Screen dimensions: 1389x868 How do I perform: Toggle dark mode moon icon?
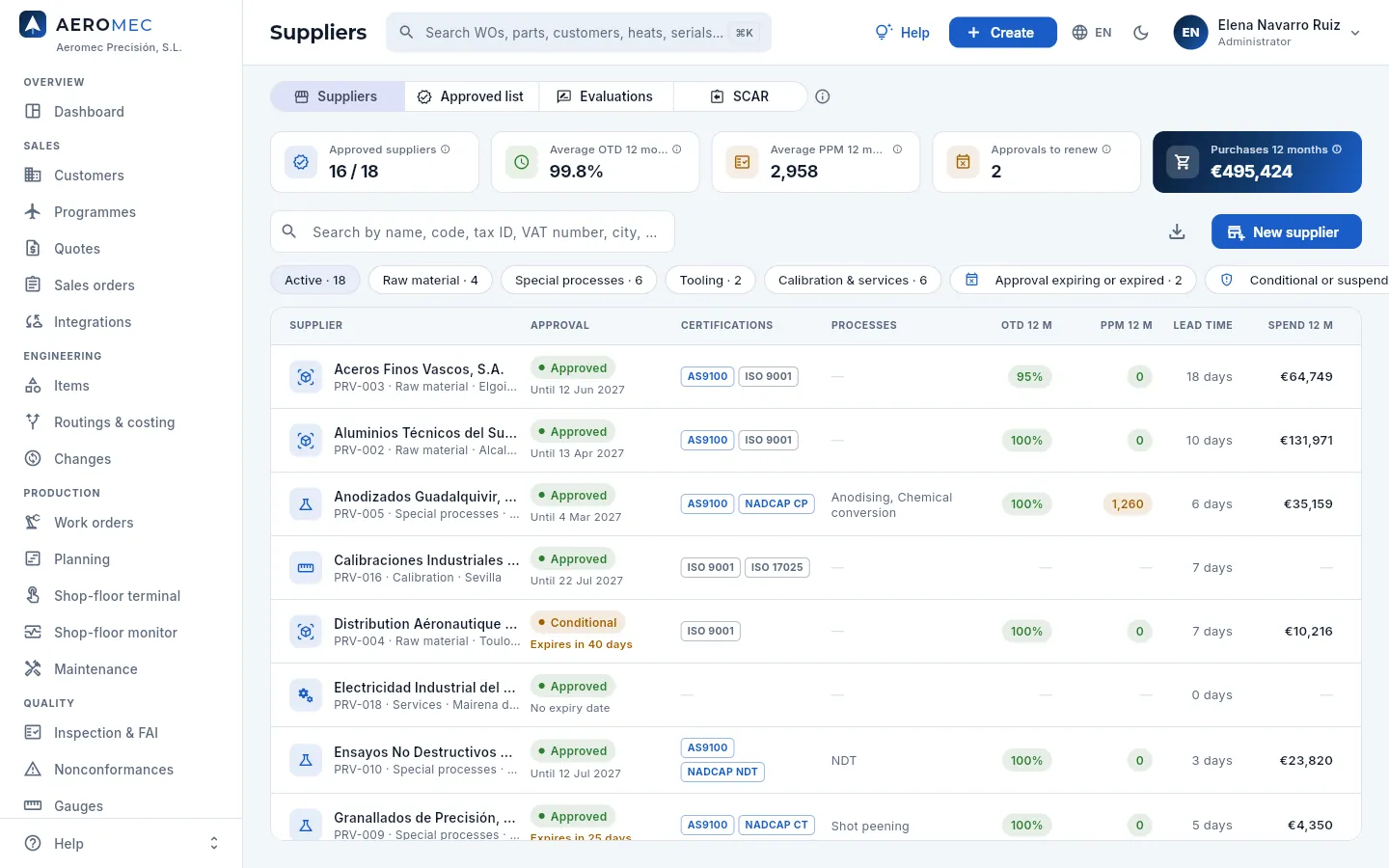(x=1141, y=33)
